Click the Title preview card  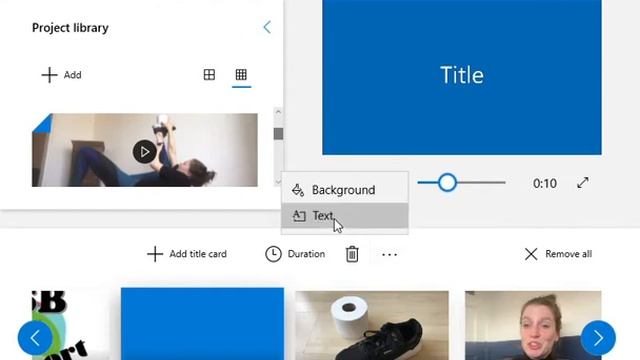tap(462, 77)
